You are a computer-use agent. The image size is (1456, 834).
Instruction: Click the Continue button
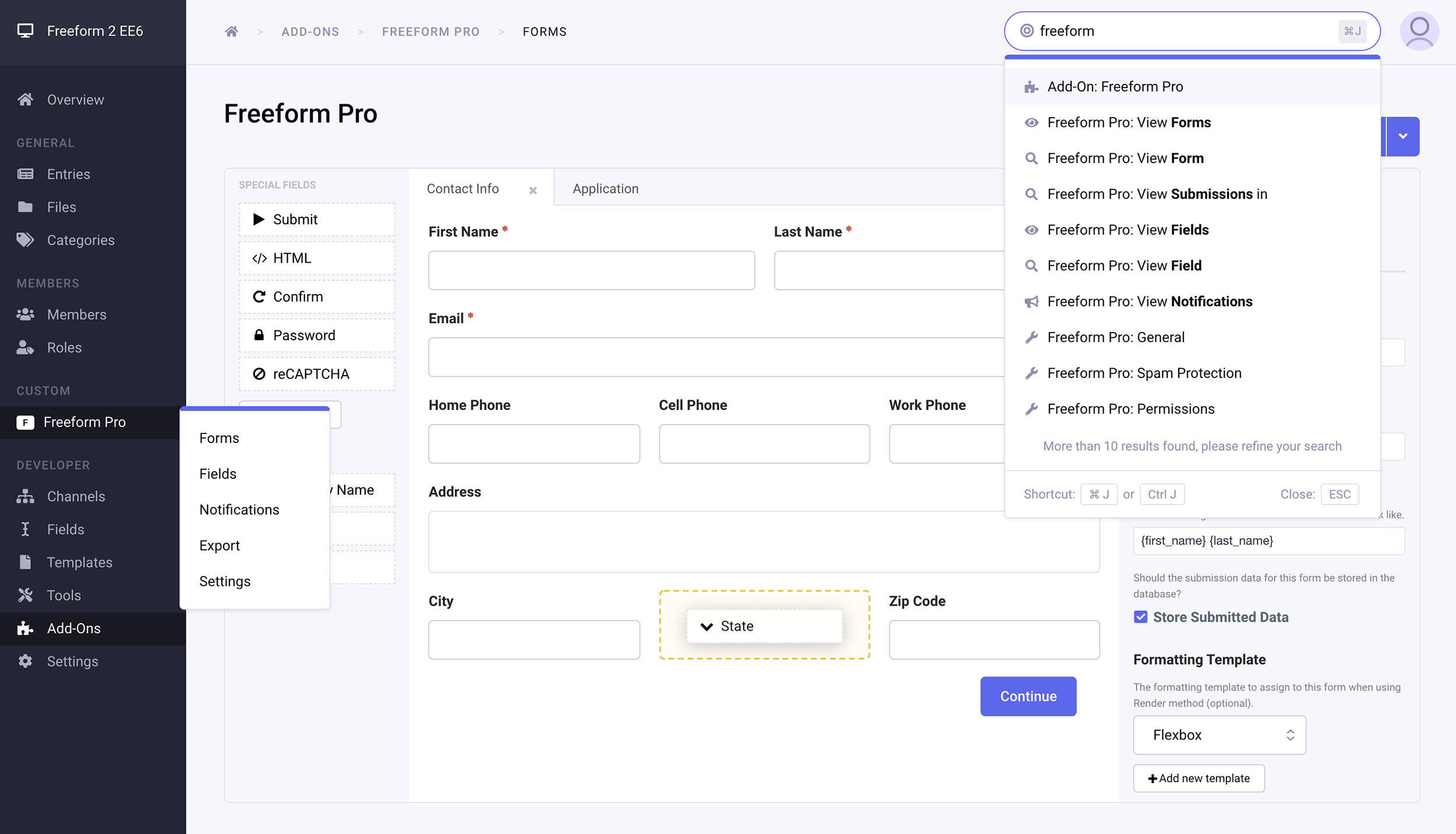[x=1028, y=696]
